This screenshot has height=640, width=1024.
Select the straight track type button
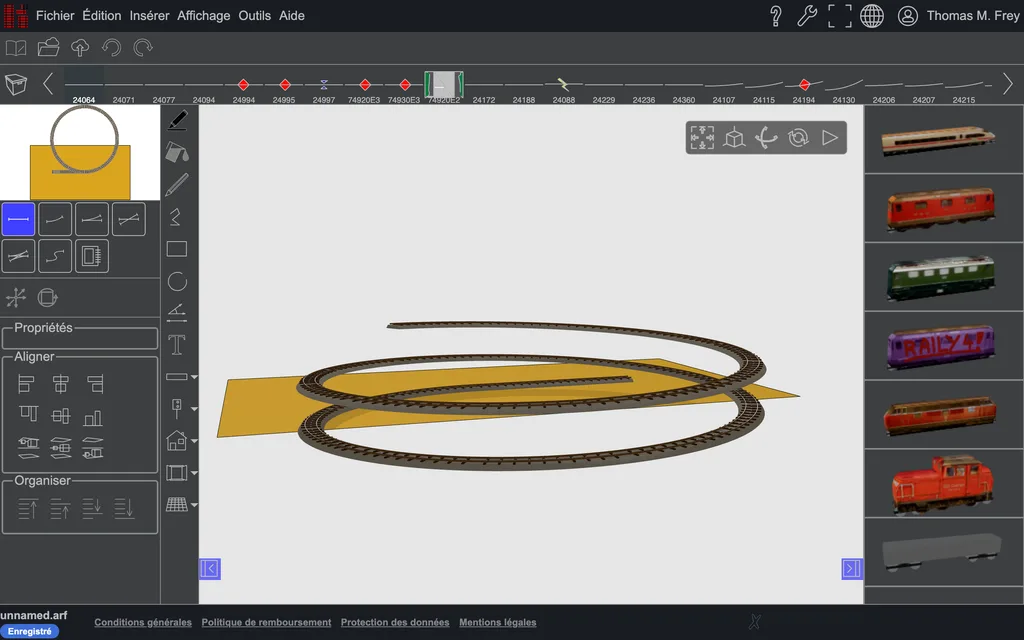(x=18, y=219)
